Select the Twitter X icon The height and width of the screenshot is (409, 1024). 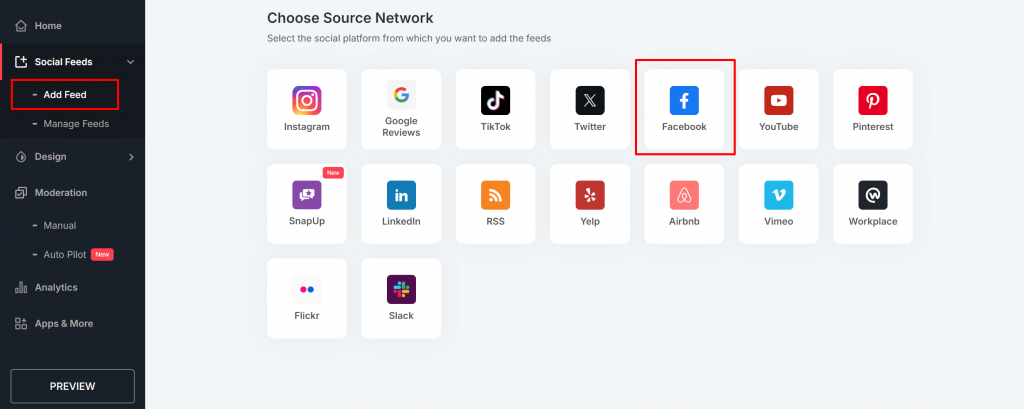[590, 100]
